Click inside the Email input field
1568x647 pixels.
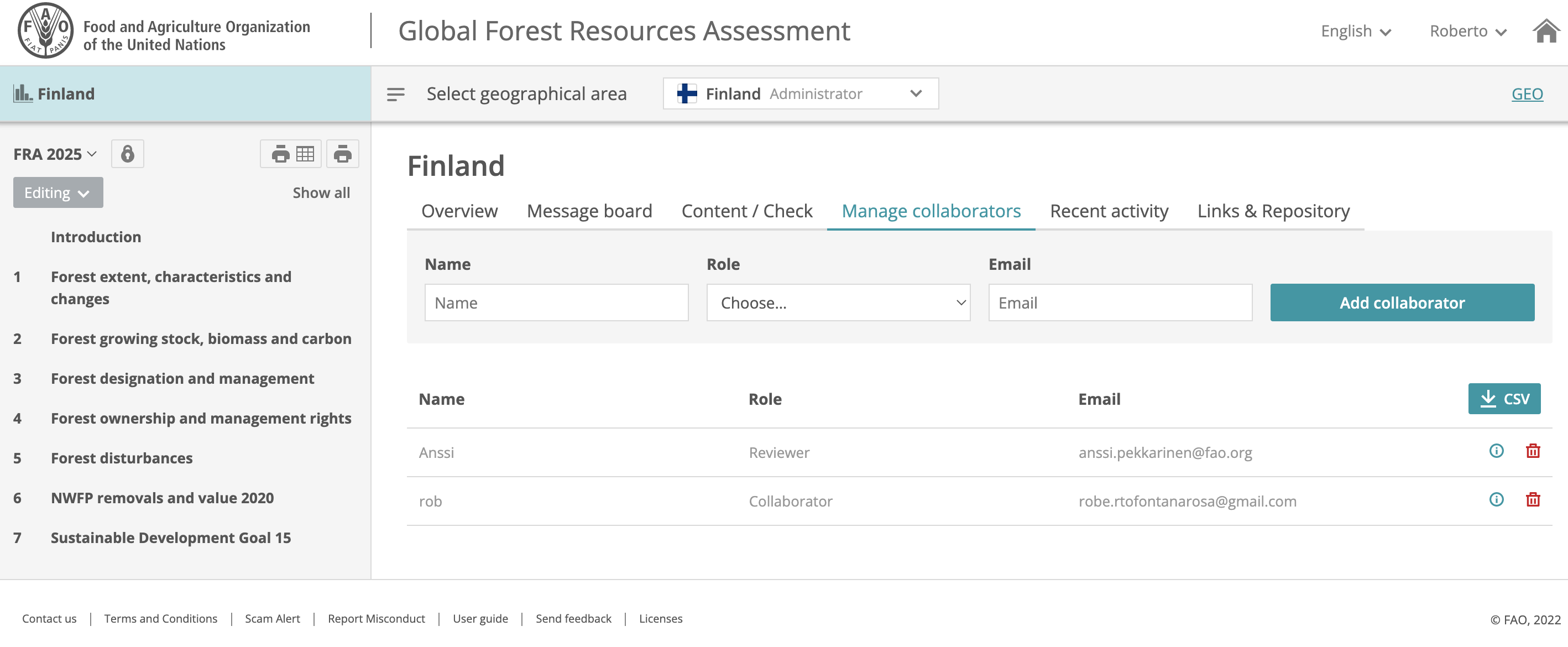point(1120,302)
